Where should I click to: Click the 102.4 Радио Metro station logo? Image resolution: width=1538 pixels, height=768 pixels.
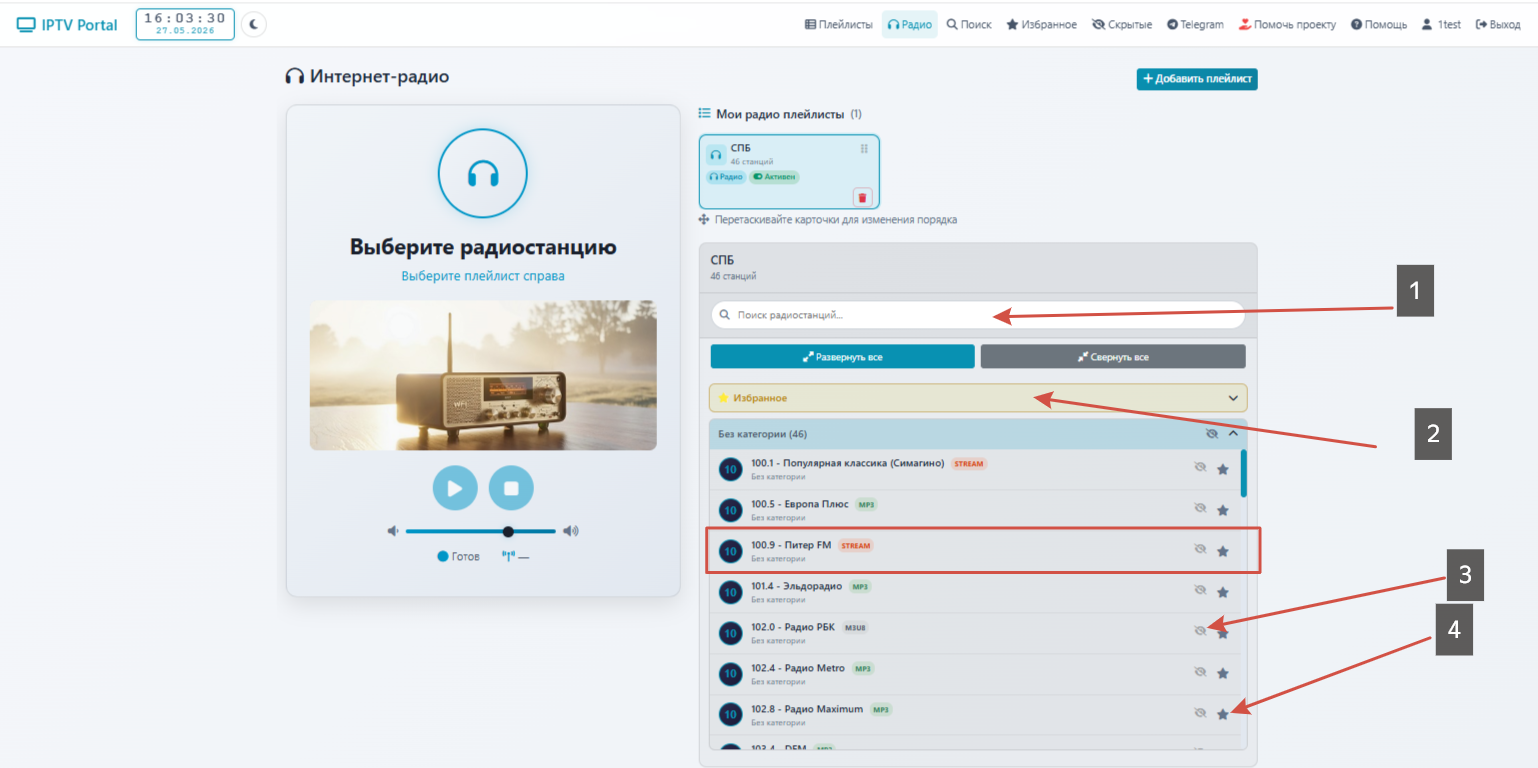pos(731,674)
